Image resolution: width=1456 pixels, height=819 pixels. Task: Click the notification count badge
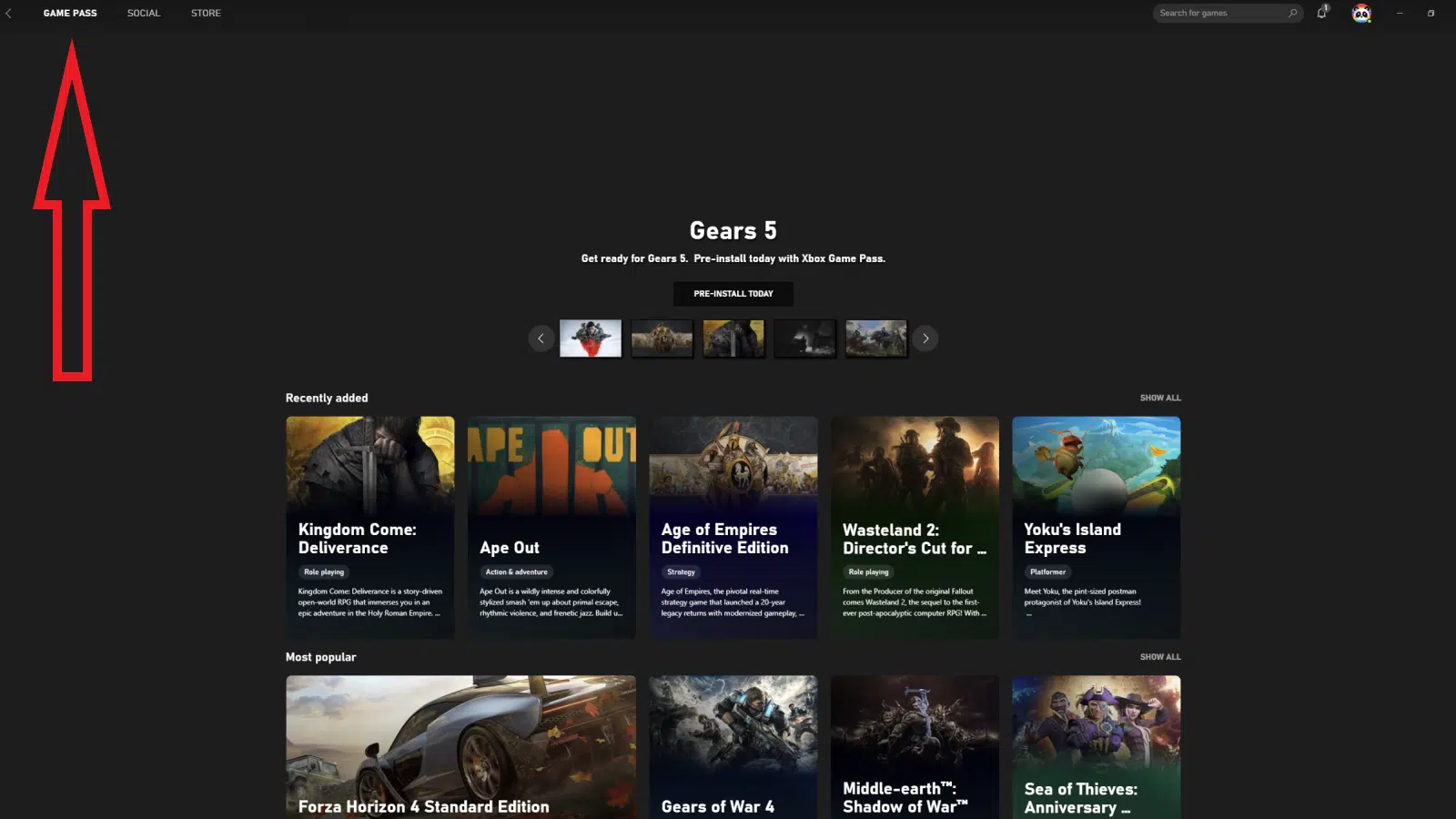pos(1325,5)
